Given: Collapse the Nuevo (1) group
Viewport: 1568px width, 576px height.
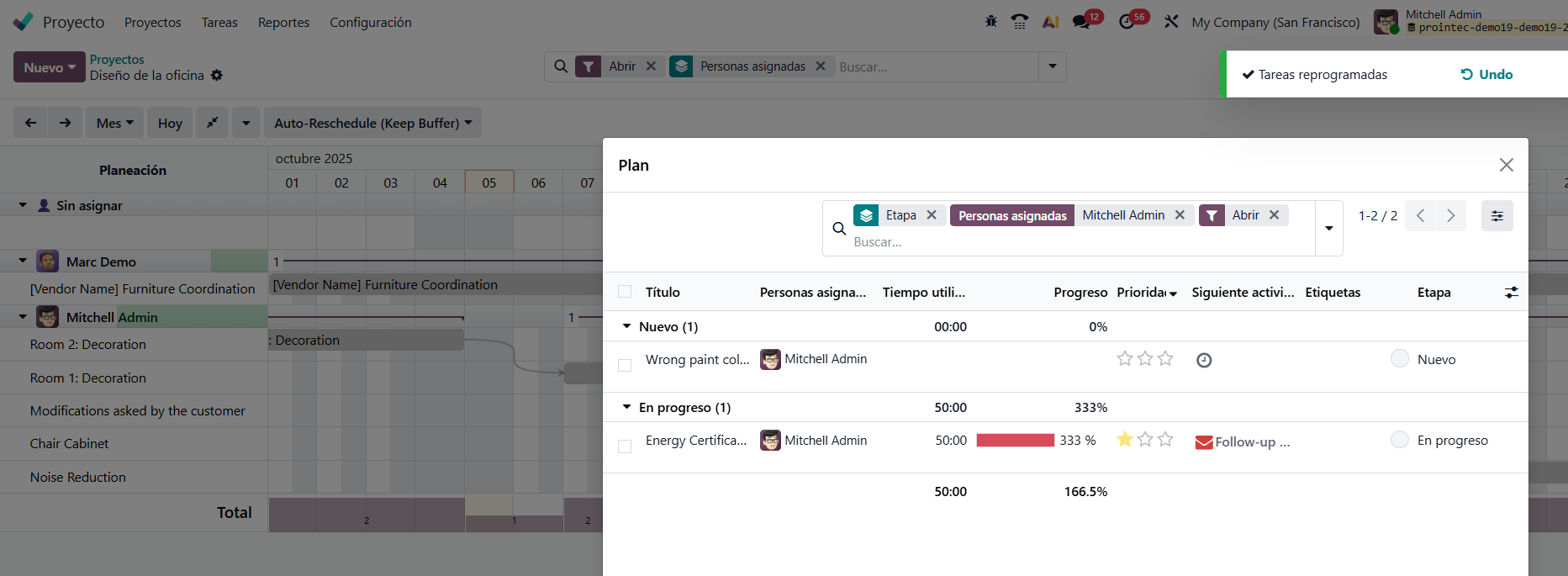Looking at the screenshot, I should [626, 326].
